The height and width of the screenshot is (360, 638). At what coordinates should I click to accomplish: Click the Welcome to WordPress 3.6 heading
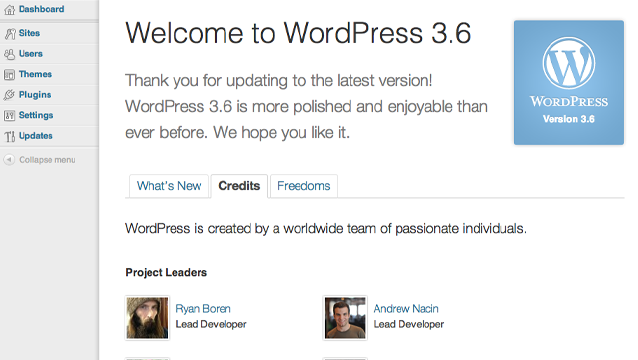point(298,33)
